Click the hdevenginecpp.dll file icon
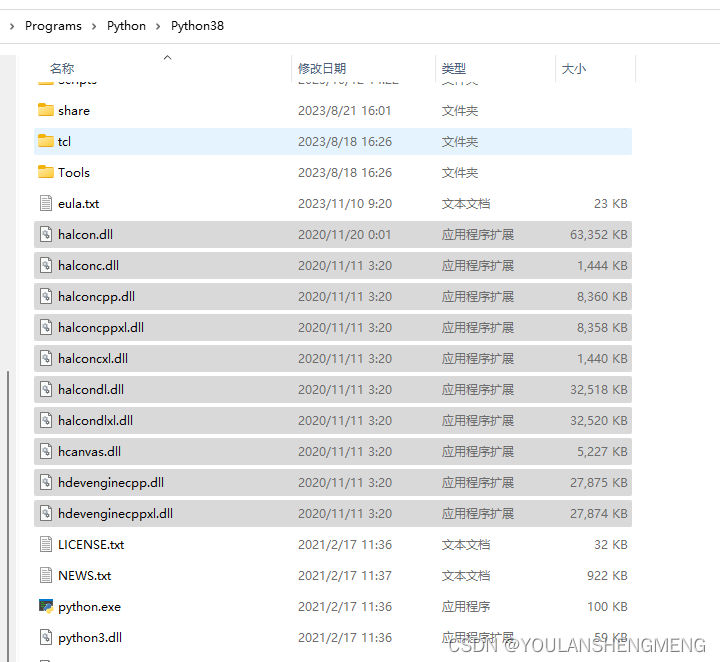 tap(45, 482)
